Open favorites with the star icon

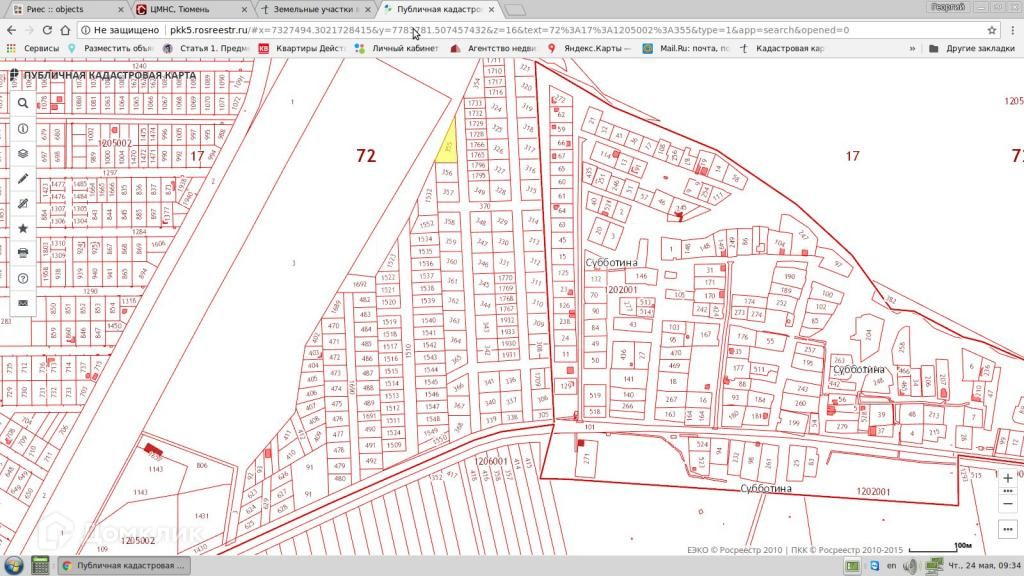22,229
